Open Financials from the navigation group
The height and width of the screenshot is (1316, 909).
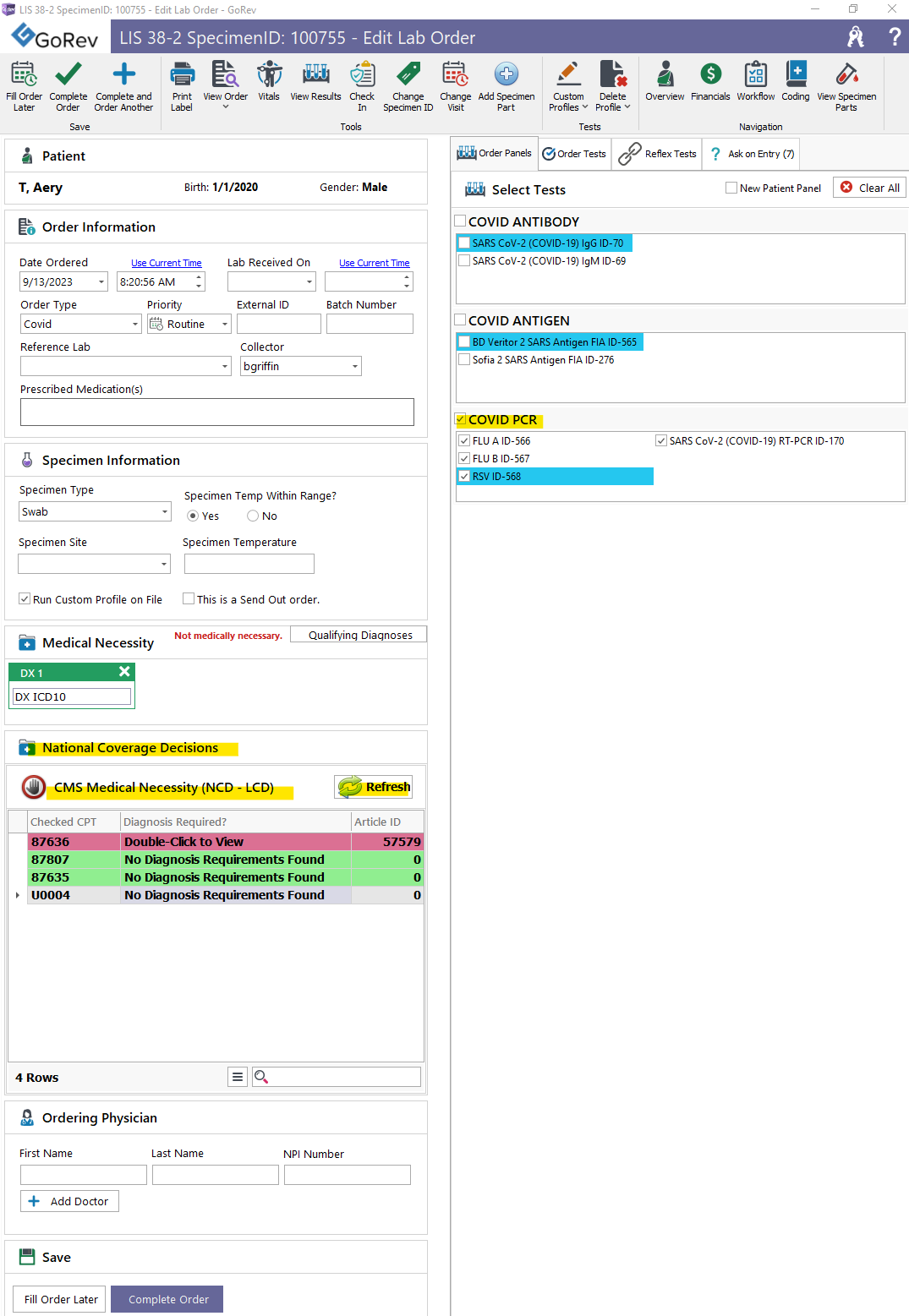(710, 81)
